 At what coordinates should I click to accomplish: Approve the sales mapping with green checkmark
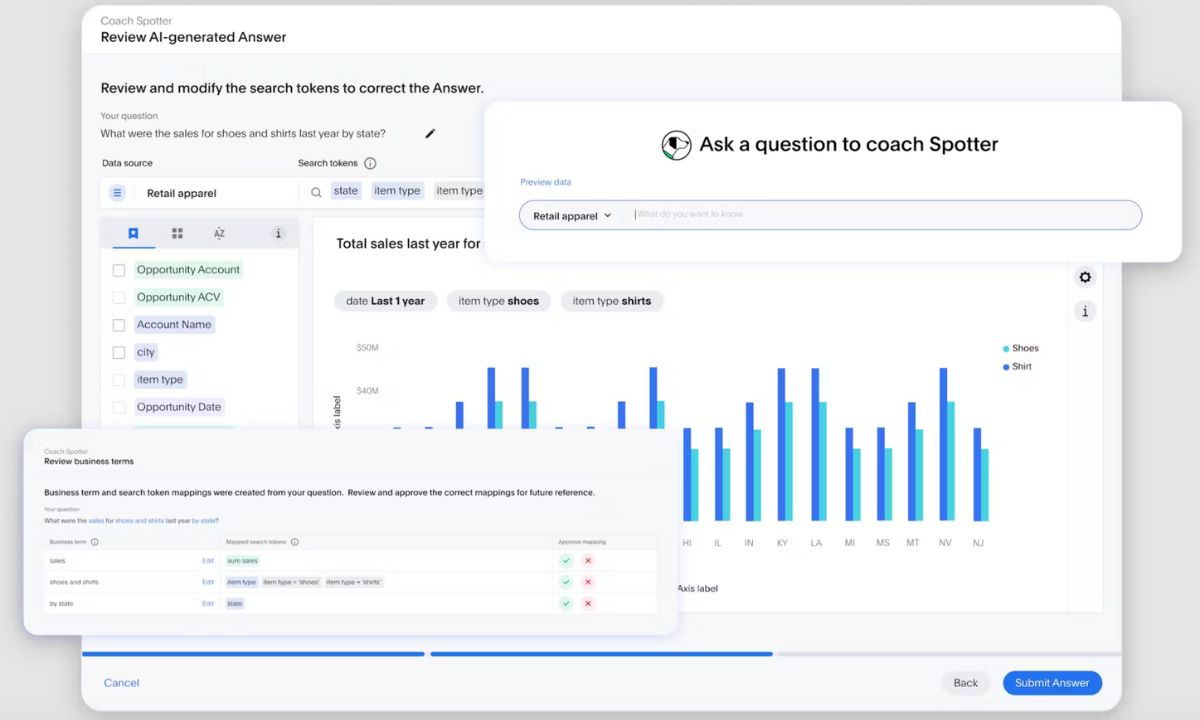566,561
